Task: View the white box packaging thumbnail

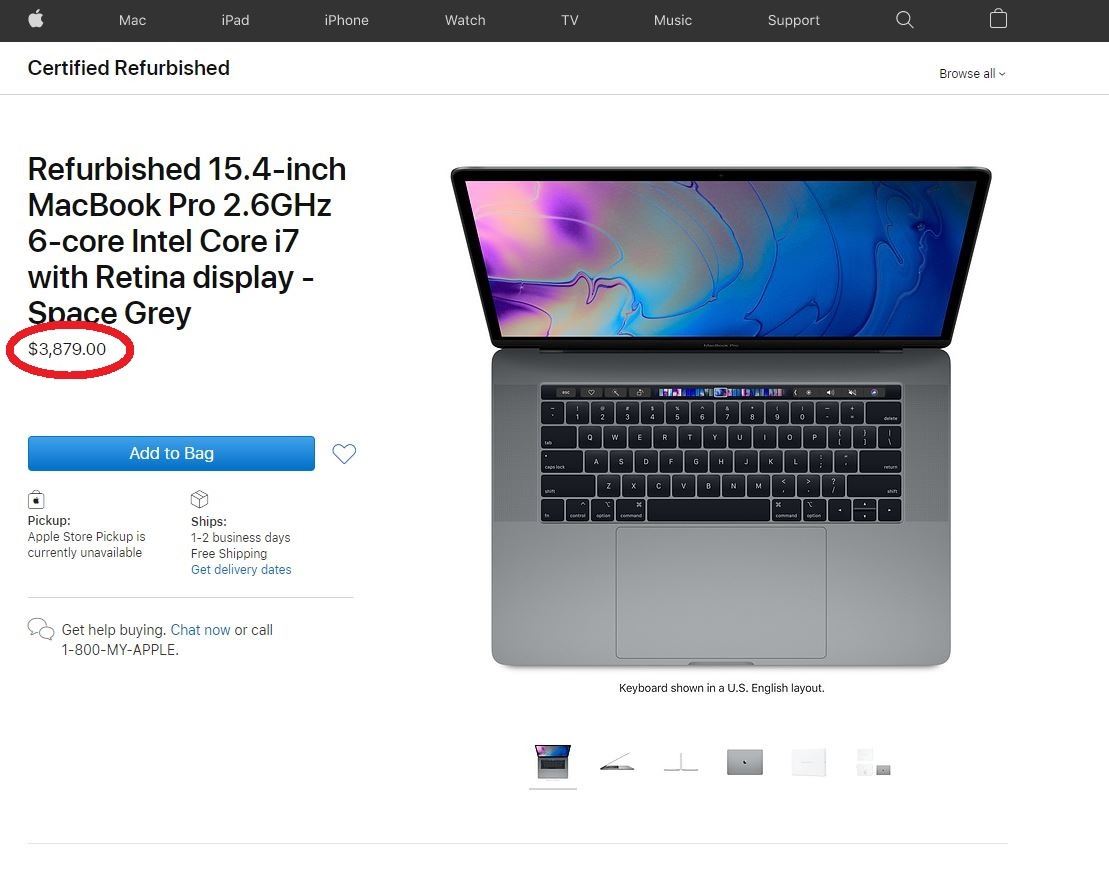Action: coord(808,763)
